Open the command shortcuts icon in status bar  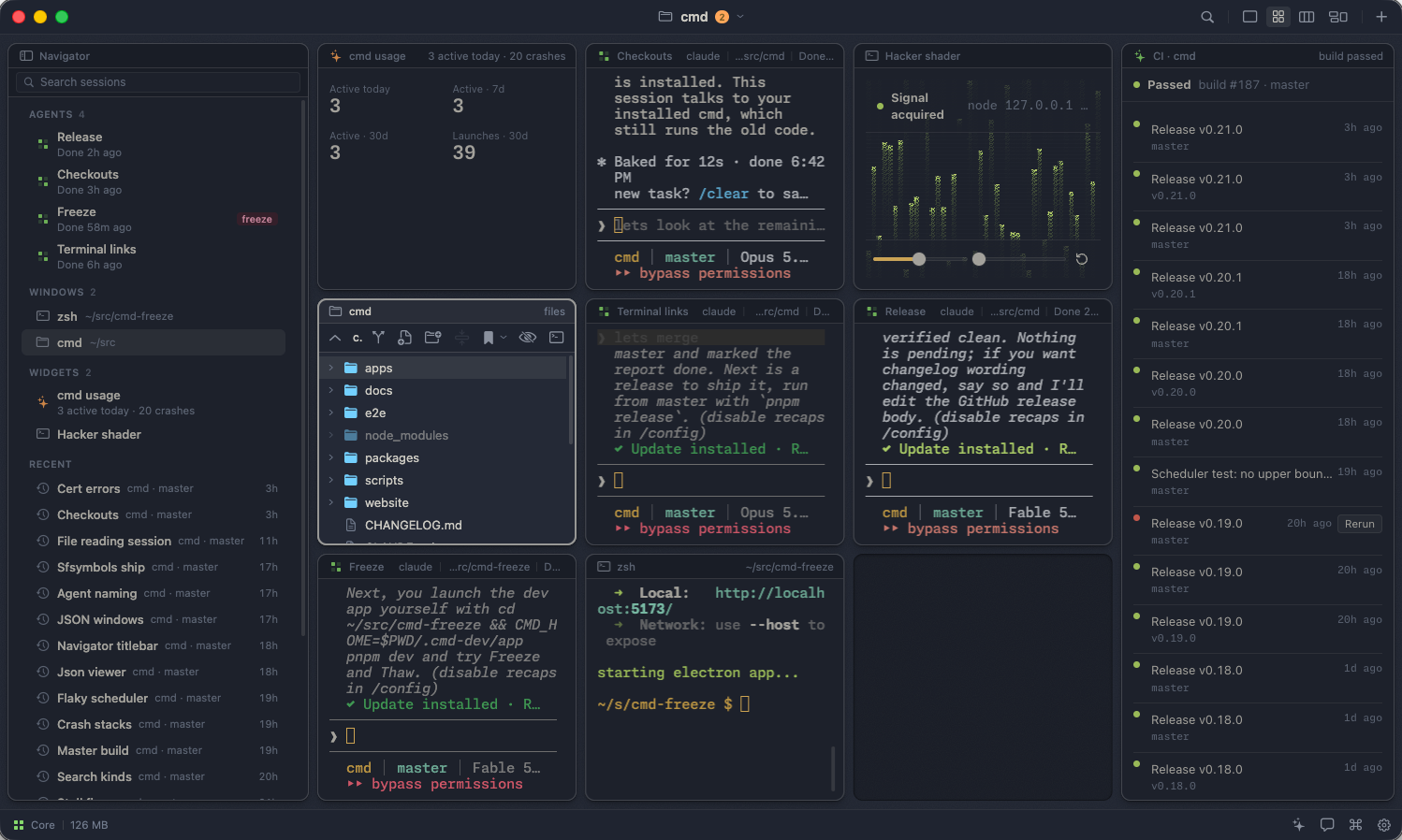[1355, 825]
